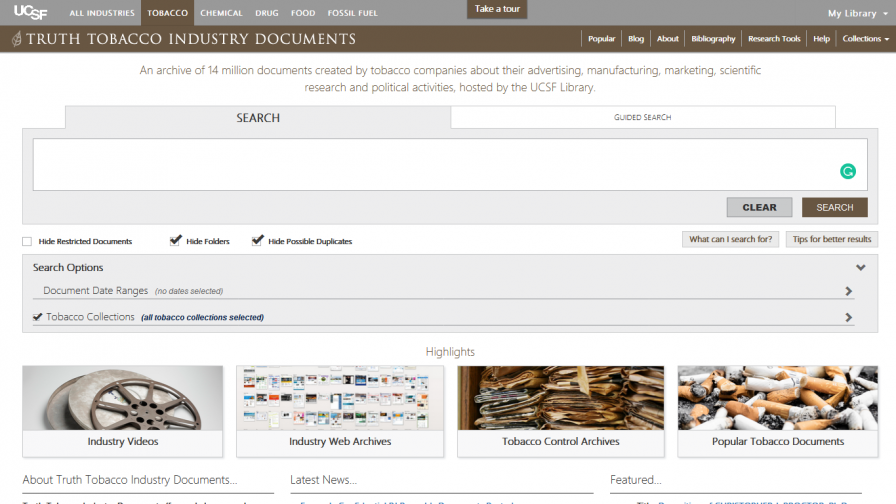
Task: Open the Blog link
Action: tap(635, 39)
